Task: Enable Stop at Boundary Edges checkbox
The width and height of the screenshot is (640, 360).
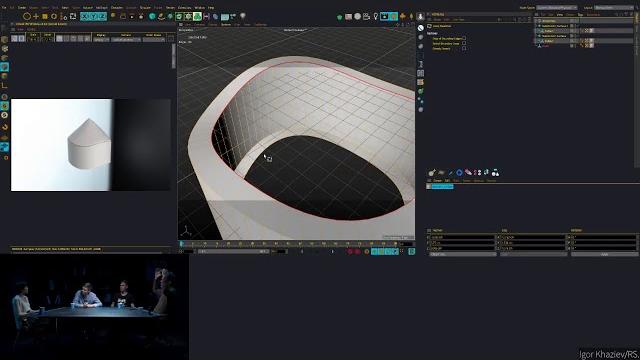Action: [x=464, y=38]
